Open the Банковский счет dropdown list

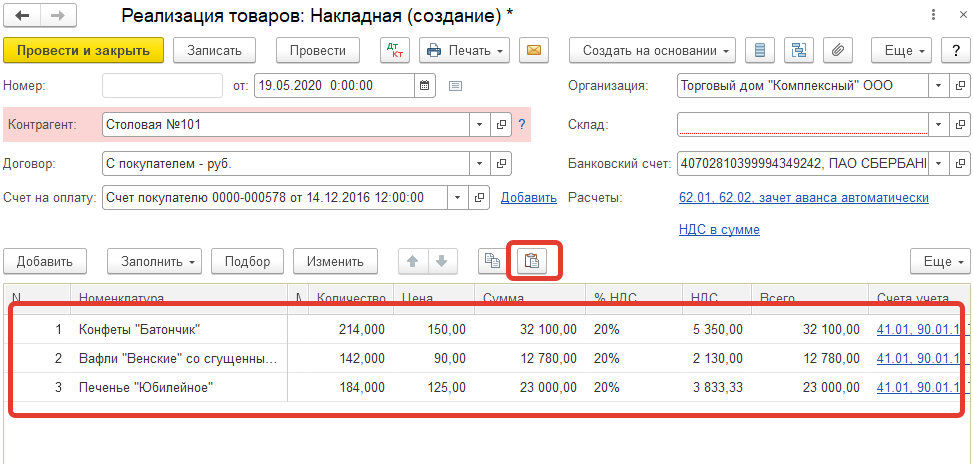[x=938, y=164]
